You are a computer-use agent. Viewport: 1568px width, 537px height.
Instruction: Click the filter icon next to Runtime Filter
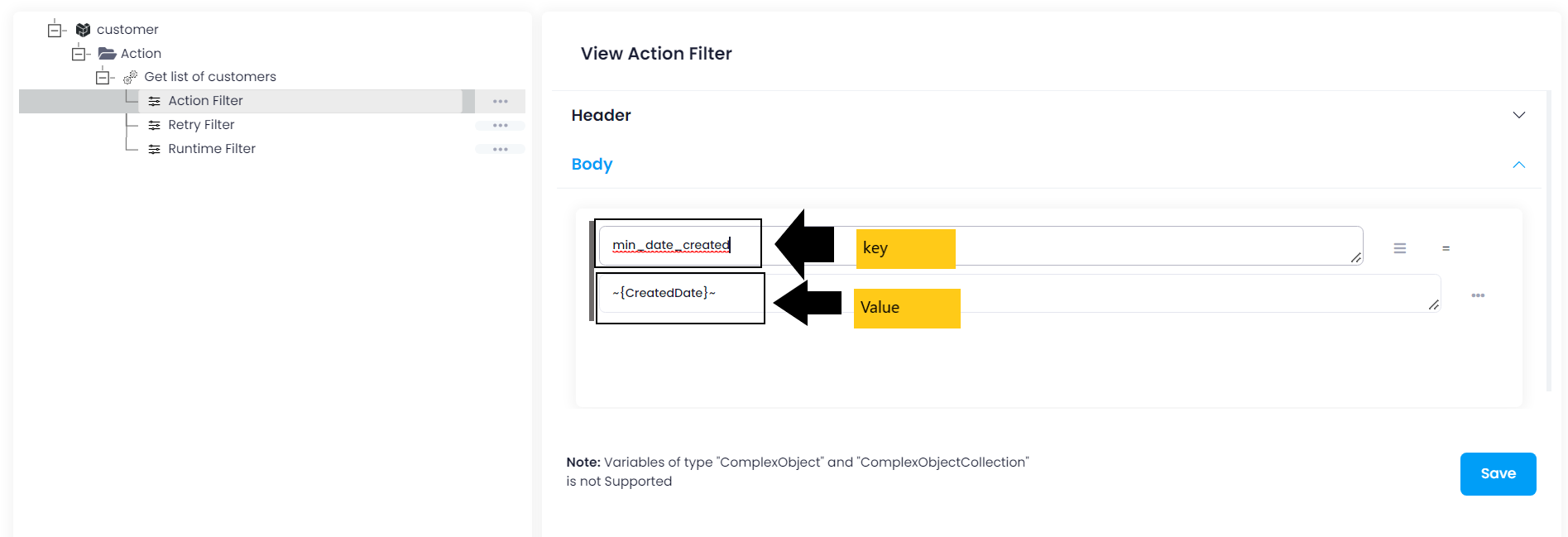pos(155,148)
